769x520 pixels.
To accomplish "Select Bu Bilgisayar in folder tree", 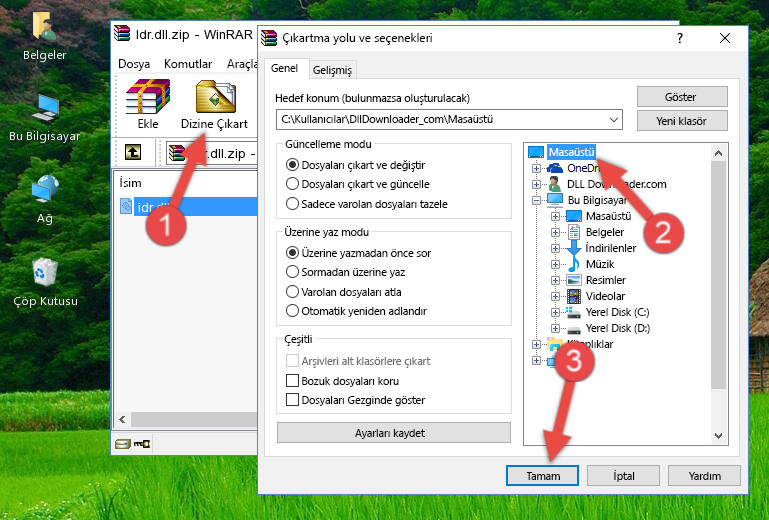I will 597,200.
